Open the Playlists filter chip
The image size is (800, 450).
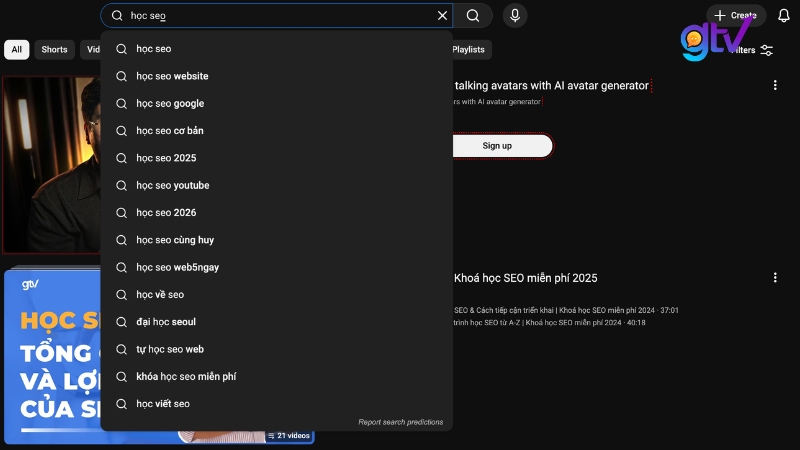pyautogui.click(x=468, y=50)
